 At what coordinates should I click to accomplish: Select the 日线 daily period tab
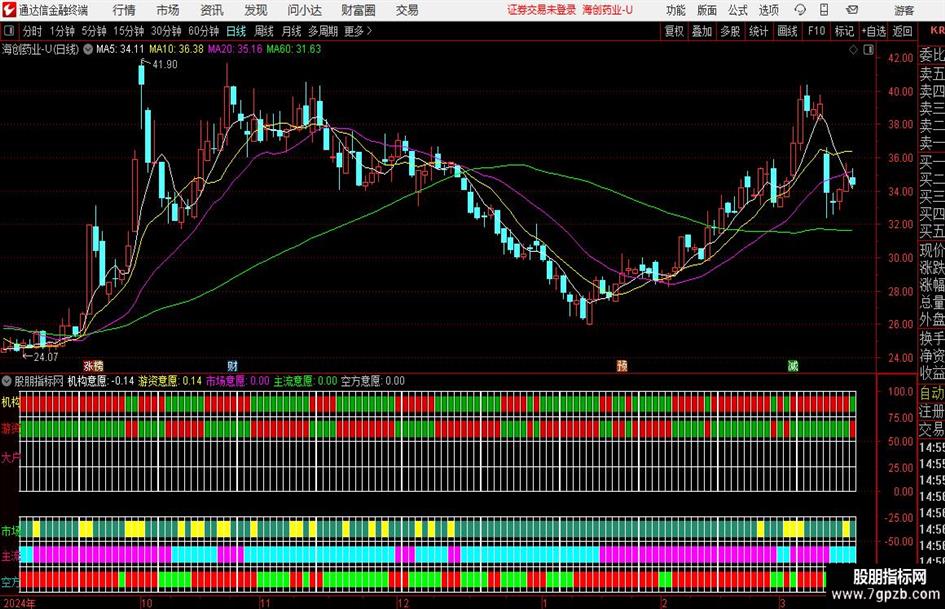tap(236, 31)
